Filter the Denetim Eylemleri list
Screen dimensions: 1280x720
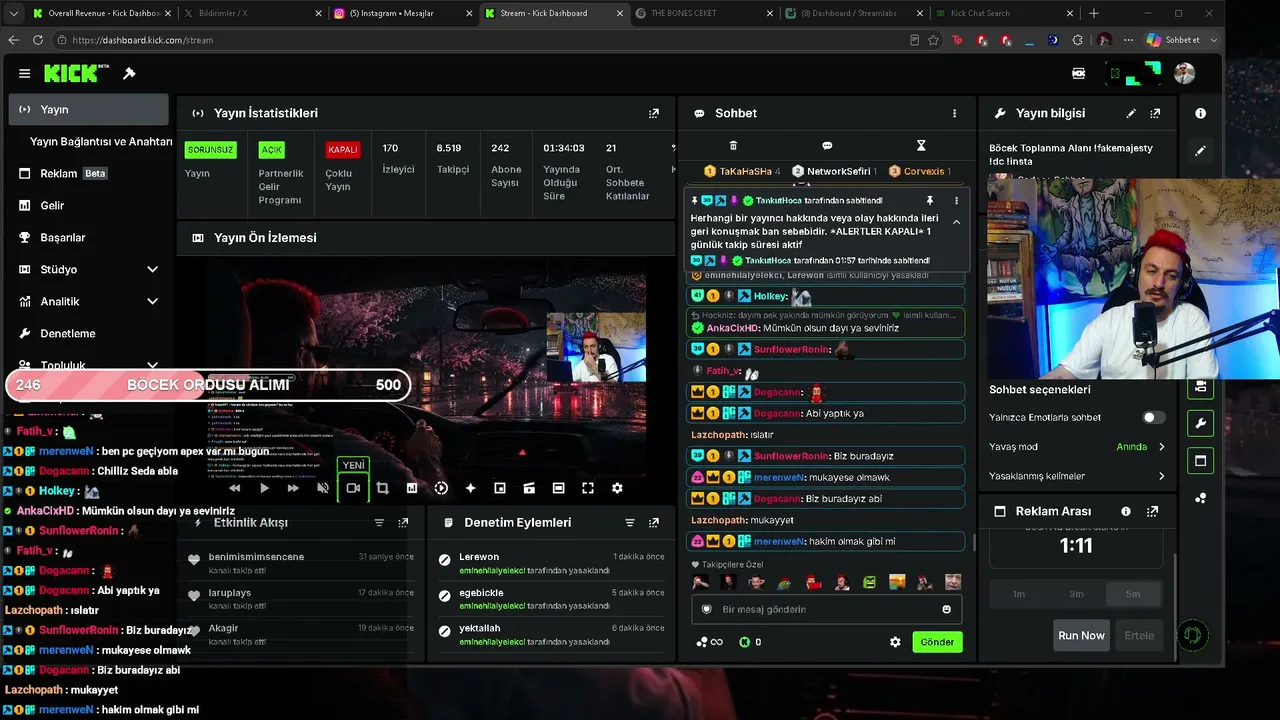point(630,523)
